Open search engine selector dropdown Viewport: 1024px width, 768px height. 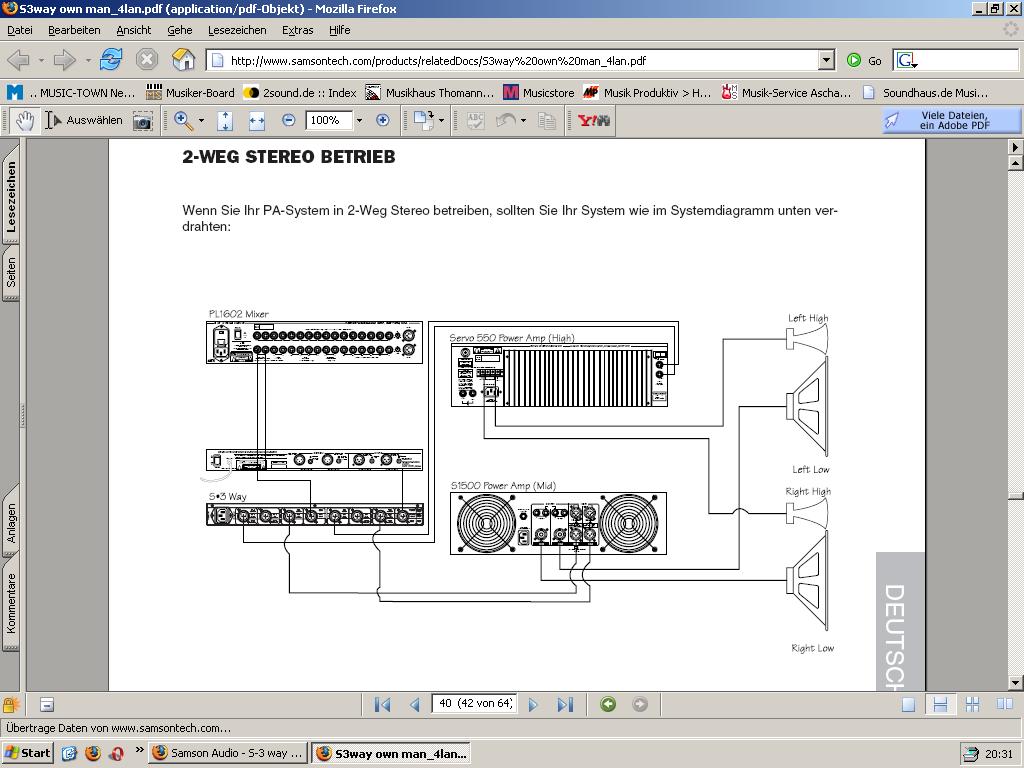click(x=907, y=61)
